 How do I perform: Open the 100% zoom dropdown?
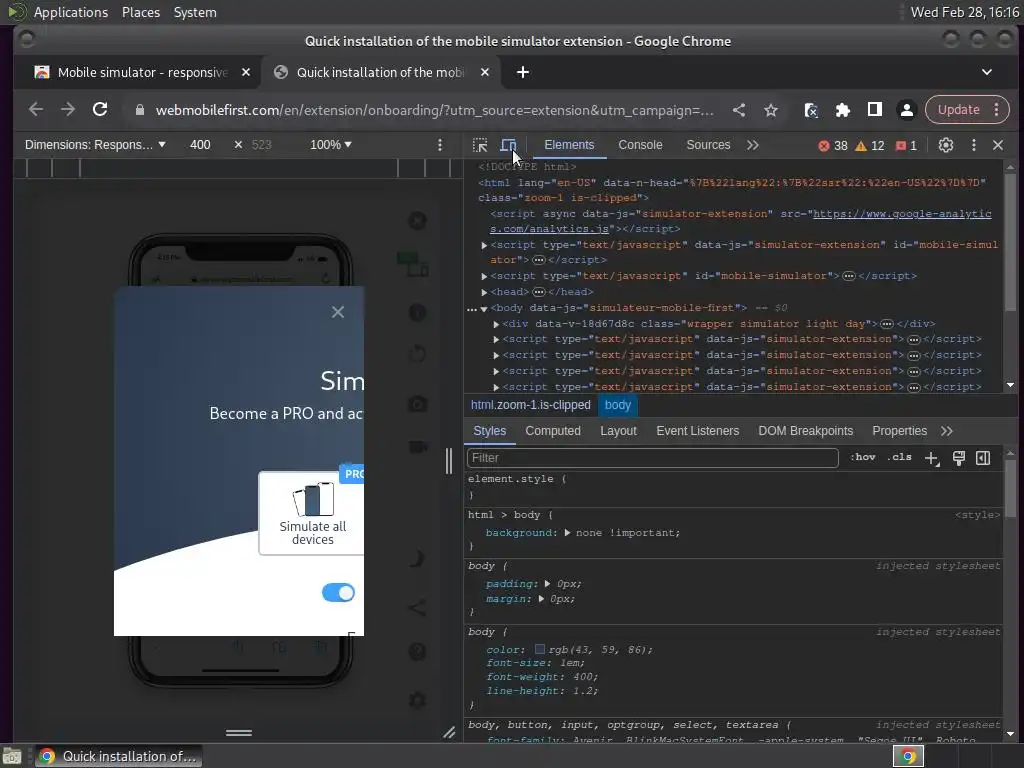330,144
